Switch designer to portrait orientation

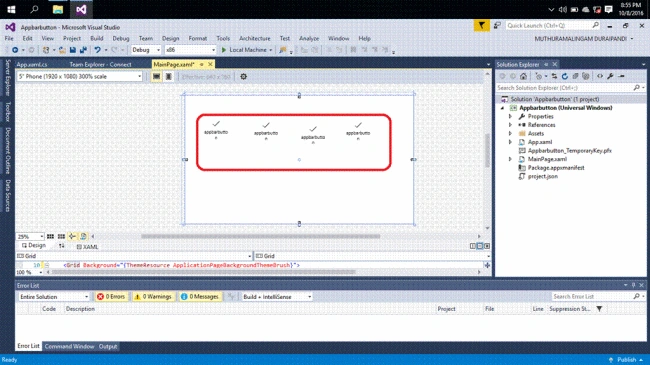coord(168,77)
